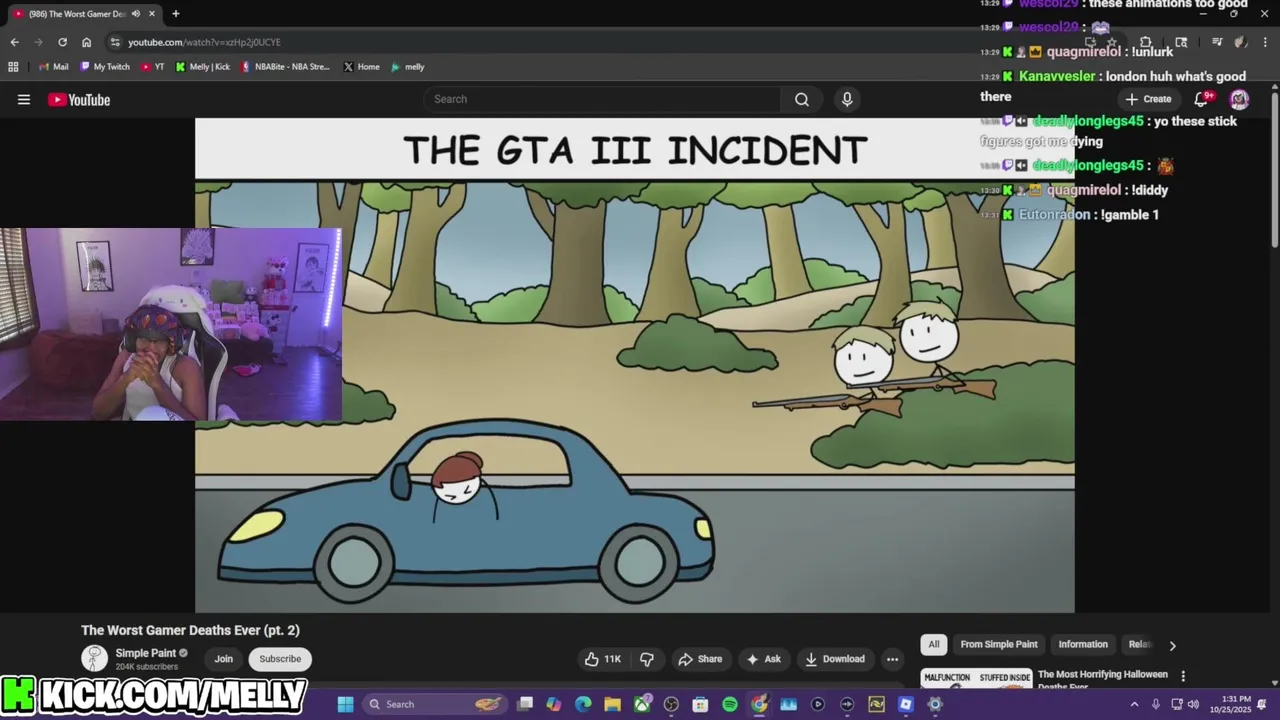Dislike the video with the thumbs-down icon
This screenshot has width=1280, height=720.
click(647, 659)
